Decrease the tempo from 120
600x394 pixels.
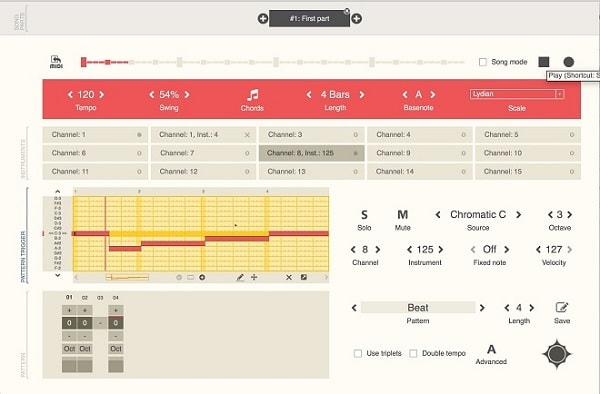point(70,94)
